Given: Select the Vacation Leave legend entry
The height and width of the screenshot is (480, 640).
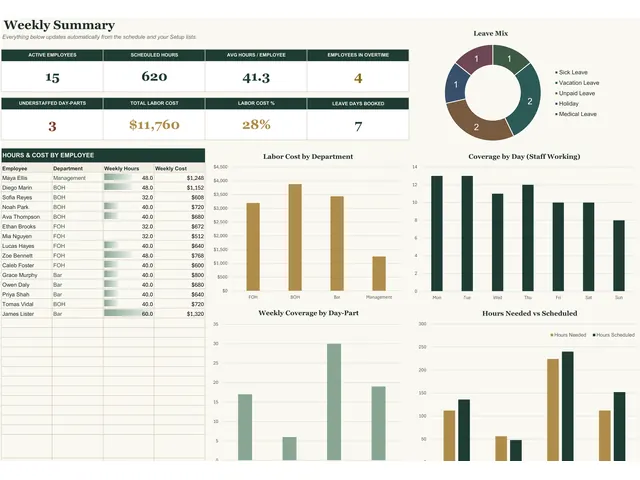Looking at the screenshot, I should click(x=577, y=83).
